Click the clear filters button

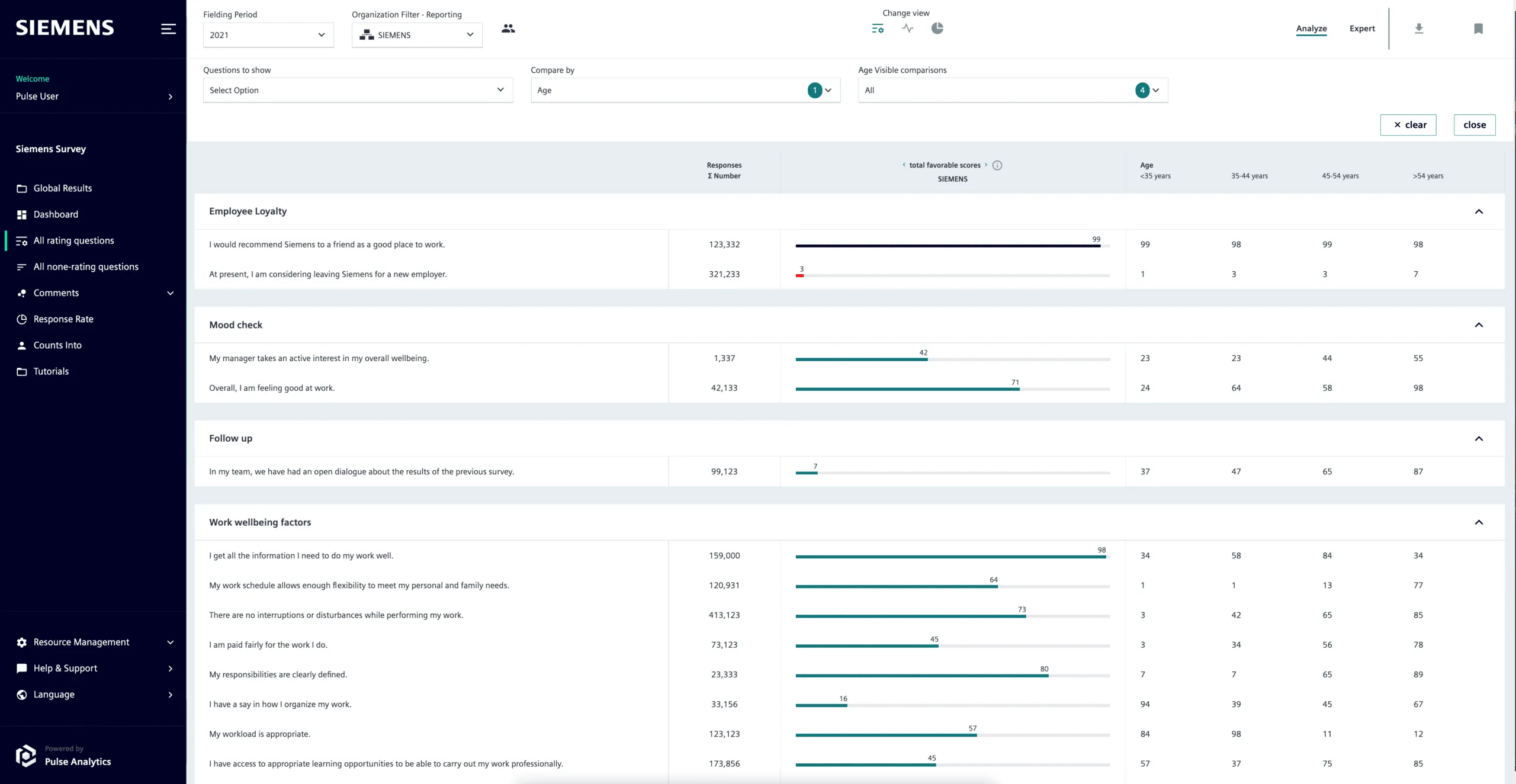(1408, 125)
